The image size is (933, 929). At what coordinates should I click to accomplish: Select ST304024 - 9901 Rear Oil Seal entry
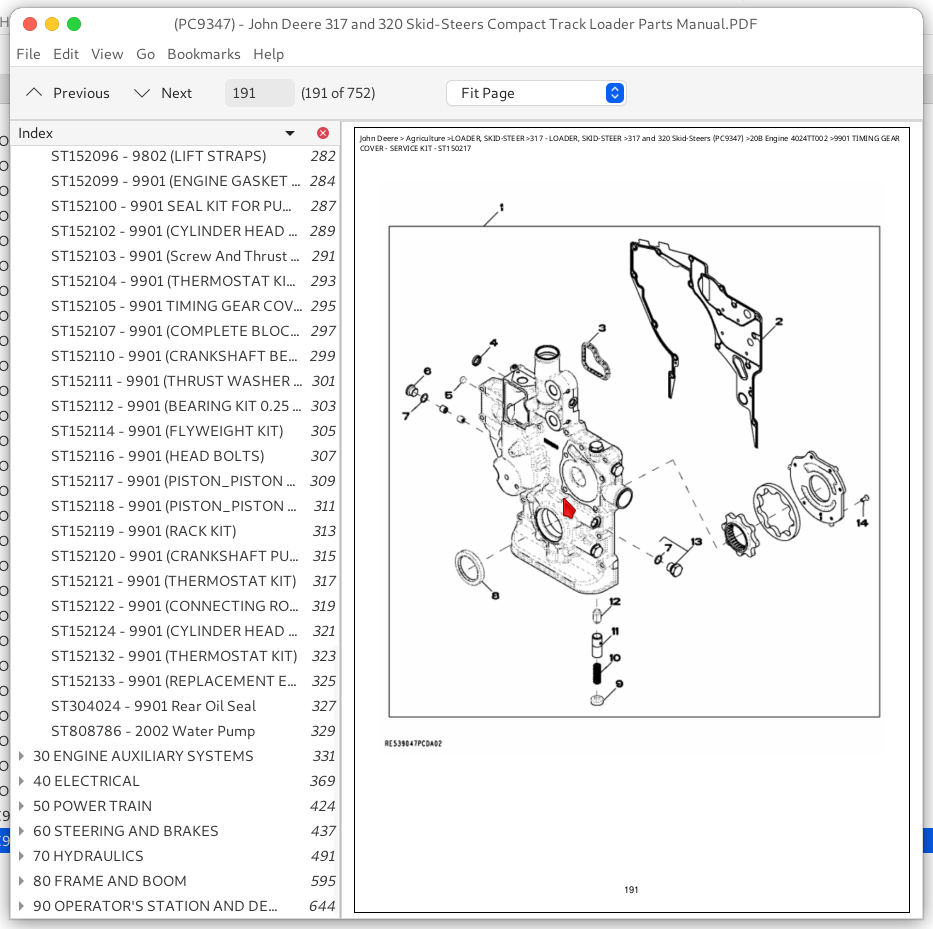click(153, 706)
